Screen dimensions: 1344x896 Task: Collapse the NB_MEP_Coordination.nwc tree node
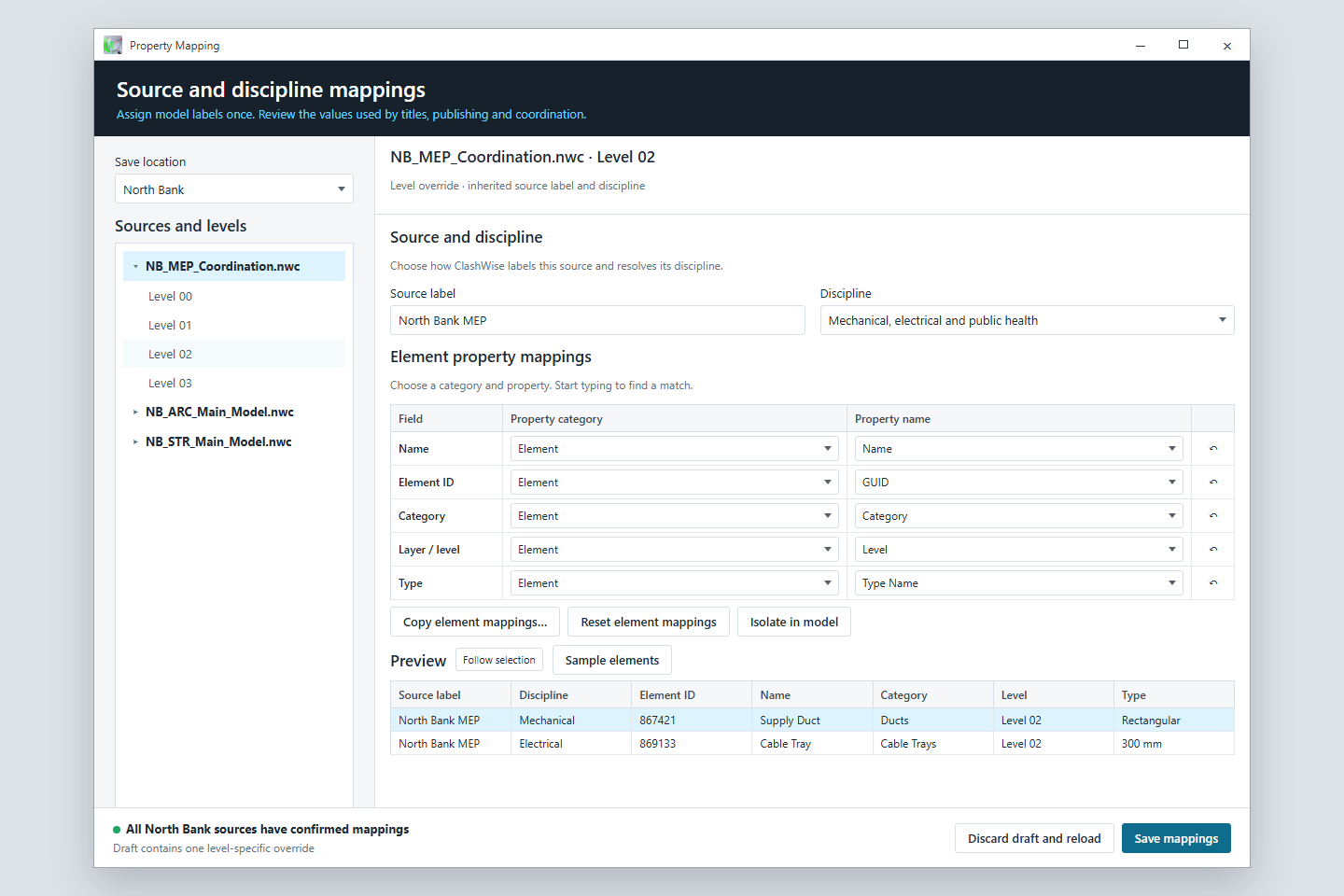pos(135,266)
